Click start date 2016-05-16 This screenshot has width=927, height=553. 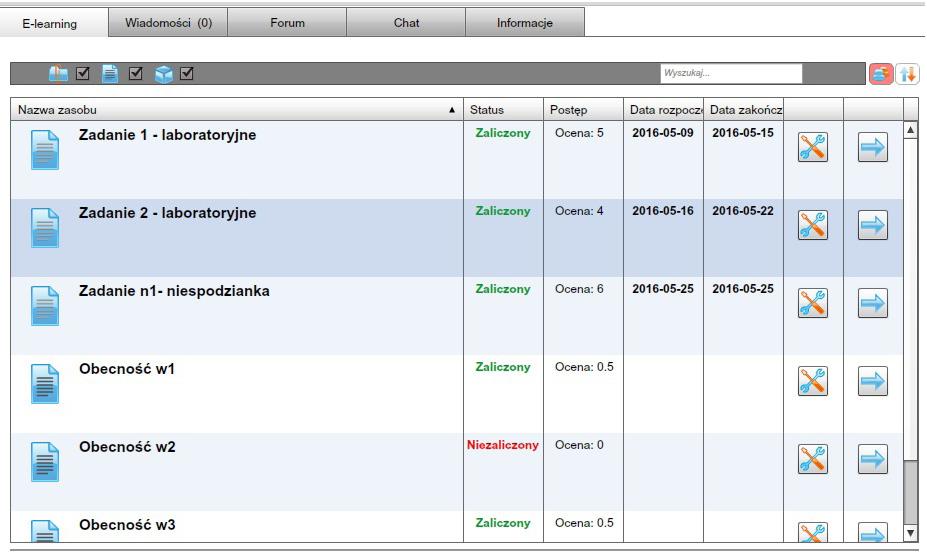point(663,211)
